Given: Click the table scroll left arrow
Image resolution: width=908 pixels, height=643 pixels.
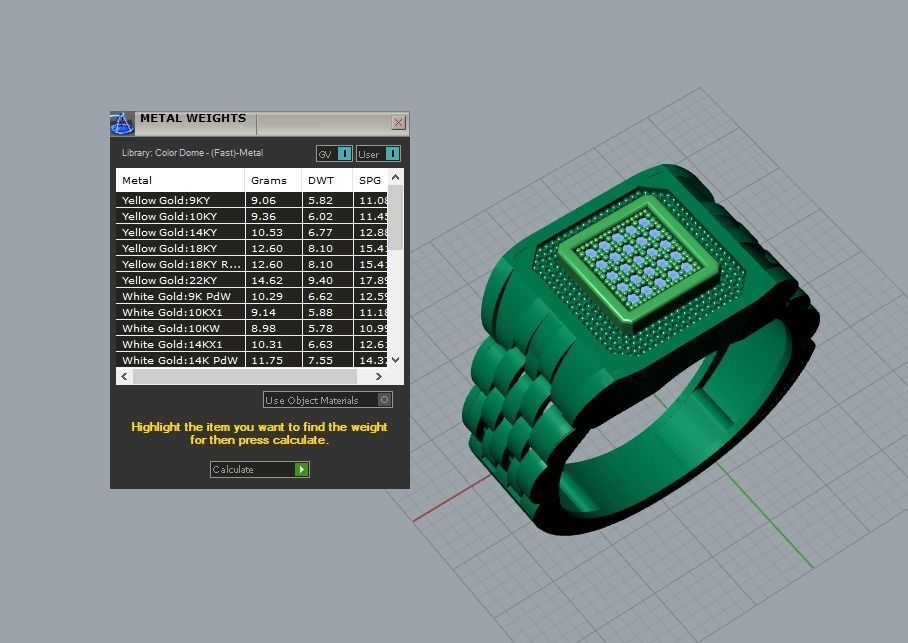Looking at the screenshot, I should [x=124, y=376].
